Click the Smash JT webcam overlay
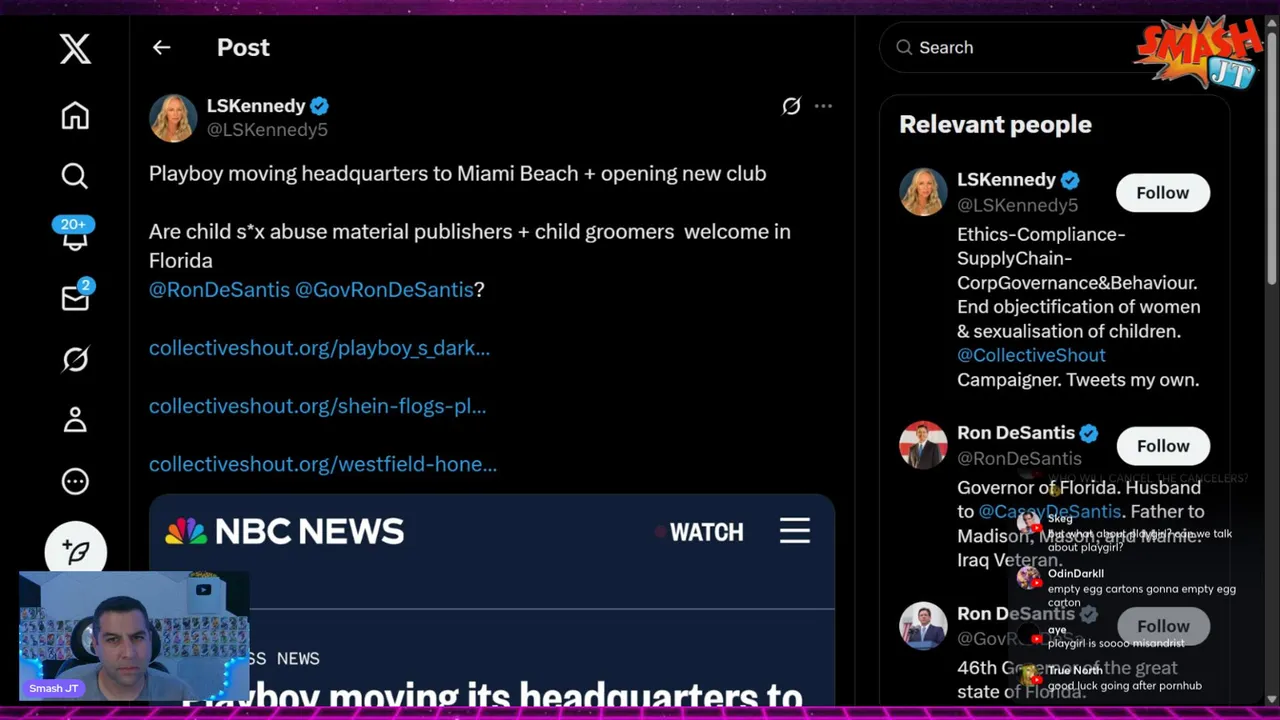The height and width of the screenshot is (720, 1280). click(x=133, y=636)
